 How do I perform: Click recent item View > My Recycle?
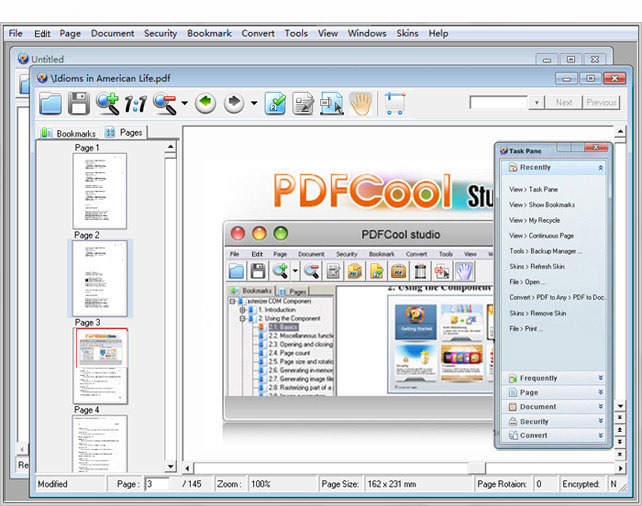(x=534, y=220)
